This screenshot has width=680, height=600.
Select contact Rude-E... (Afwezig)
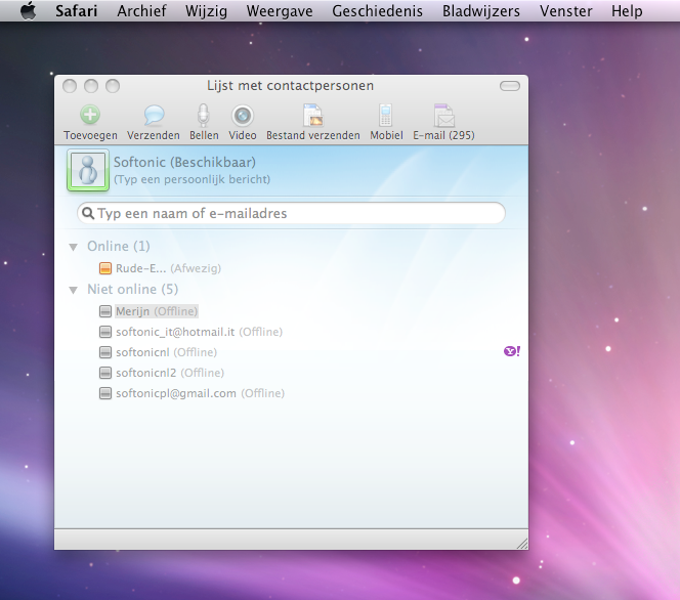point(168,268)
